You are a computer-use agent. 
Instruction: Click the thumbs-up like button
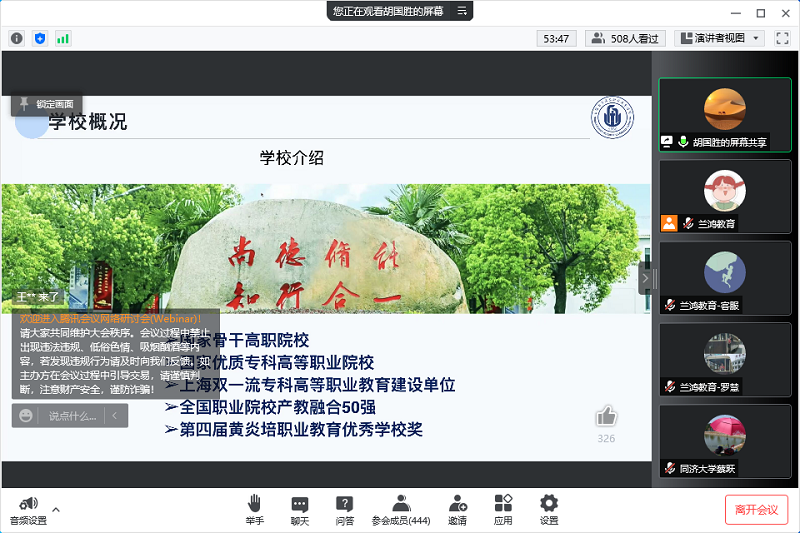point(606,416)
